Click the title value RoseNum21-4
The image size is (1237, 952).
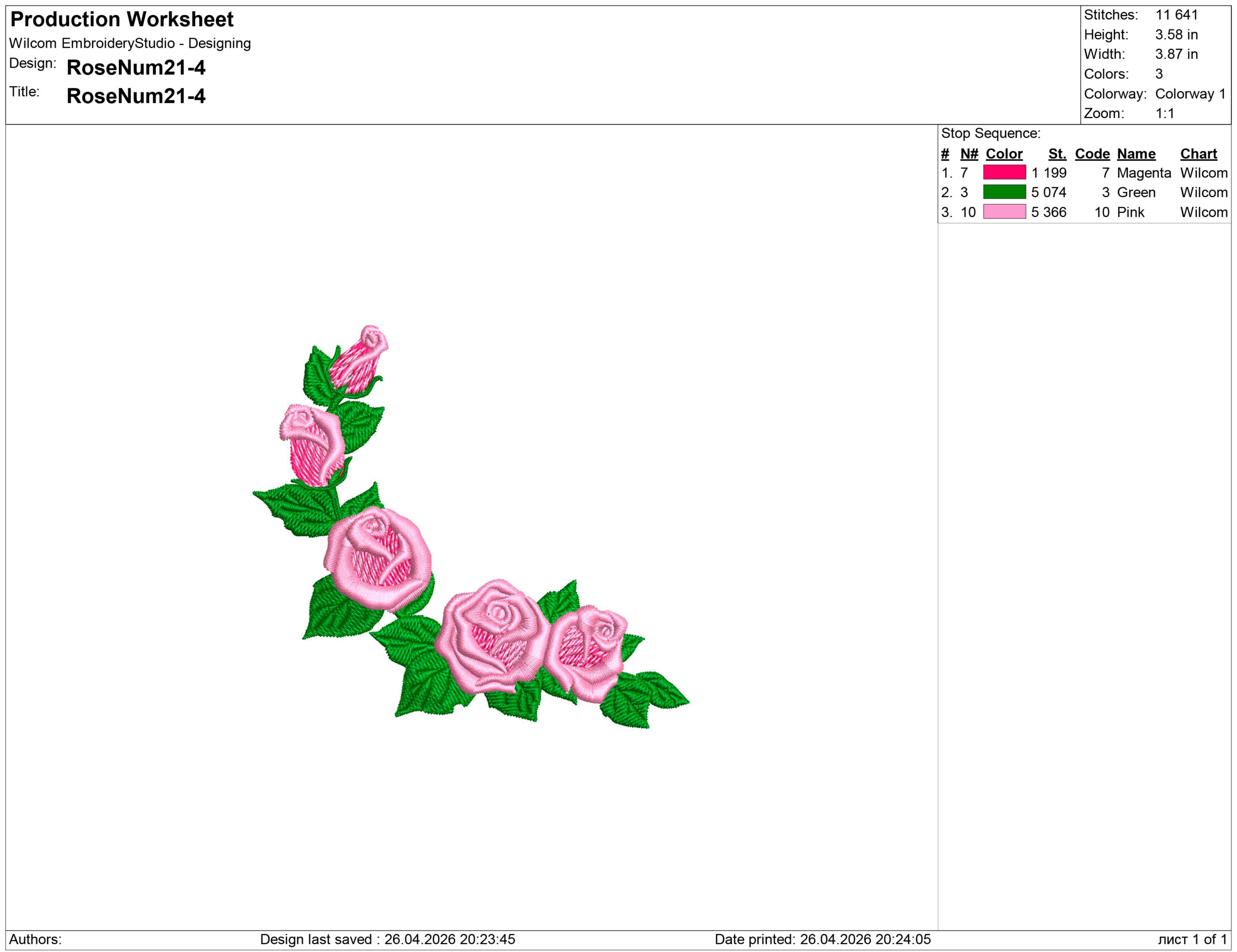(136, 96)
